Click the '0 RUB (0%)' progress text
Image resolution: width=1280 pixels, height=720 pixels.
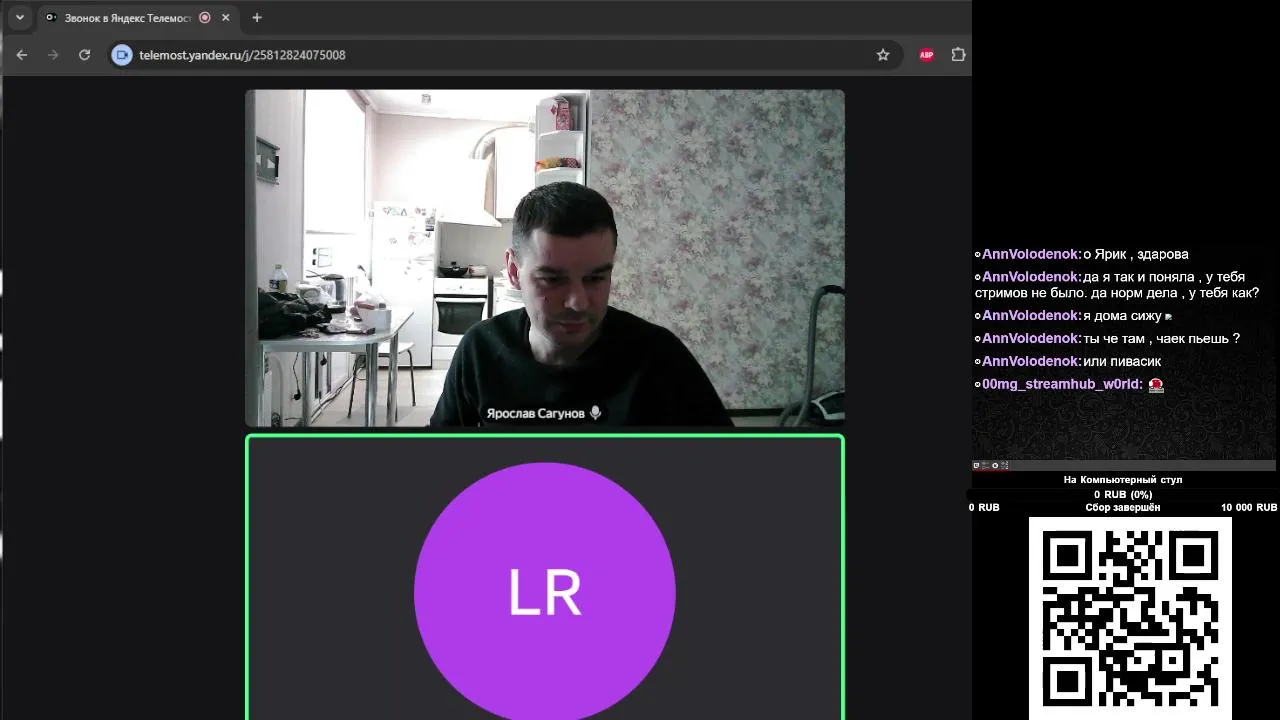pos(1123,494)
